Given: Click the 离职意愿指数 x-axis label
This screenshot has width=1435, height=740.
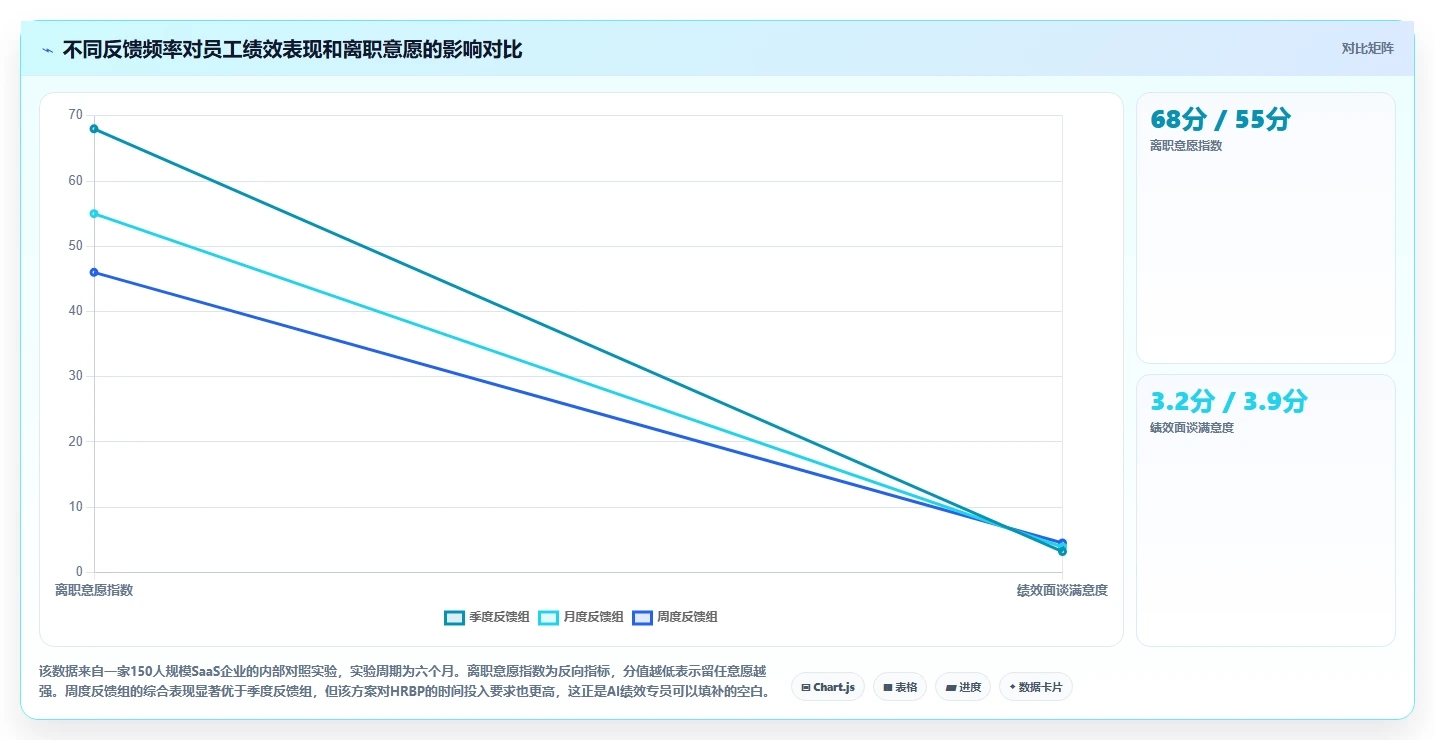Looking at the screenshot, I should click(94, 590).
